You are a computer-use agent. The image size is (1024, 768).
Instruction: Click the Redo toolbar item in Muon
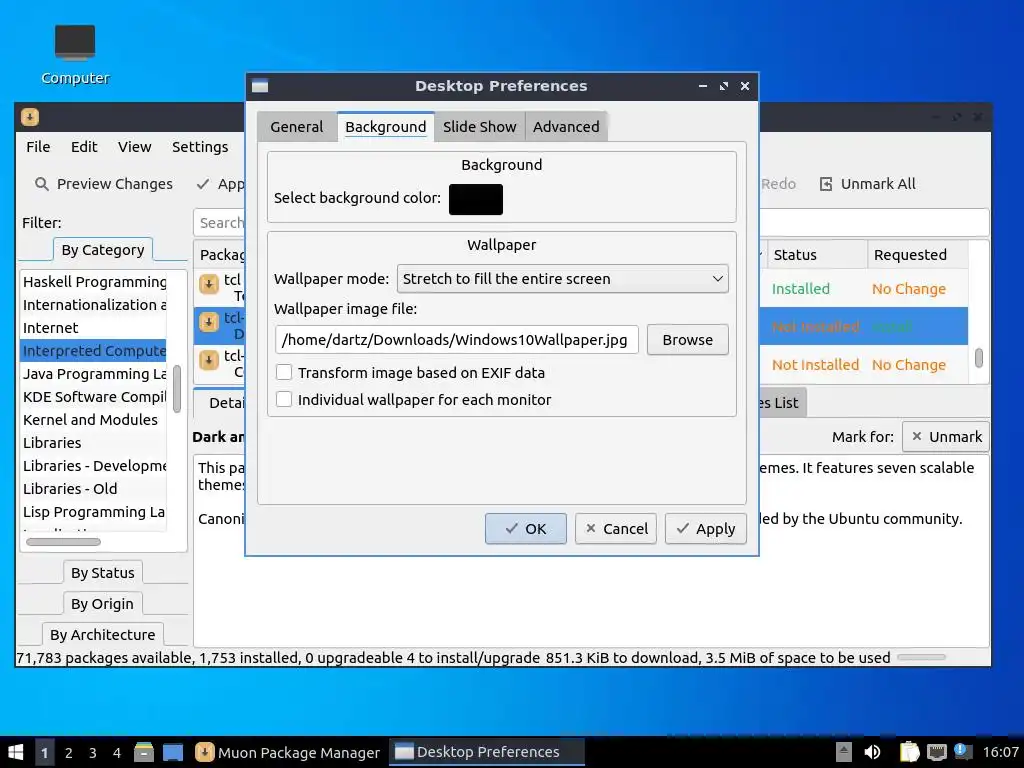click(778, 184)
